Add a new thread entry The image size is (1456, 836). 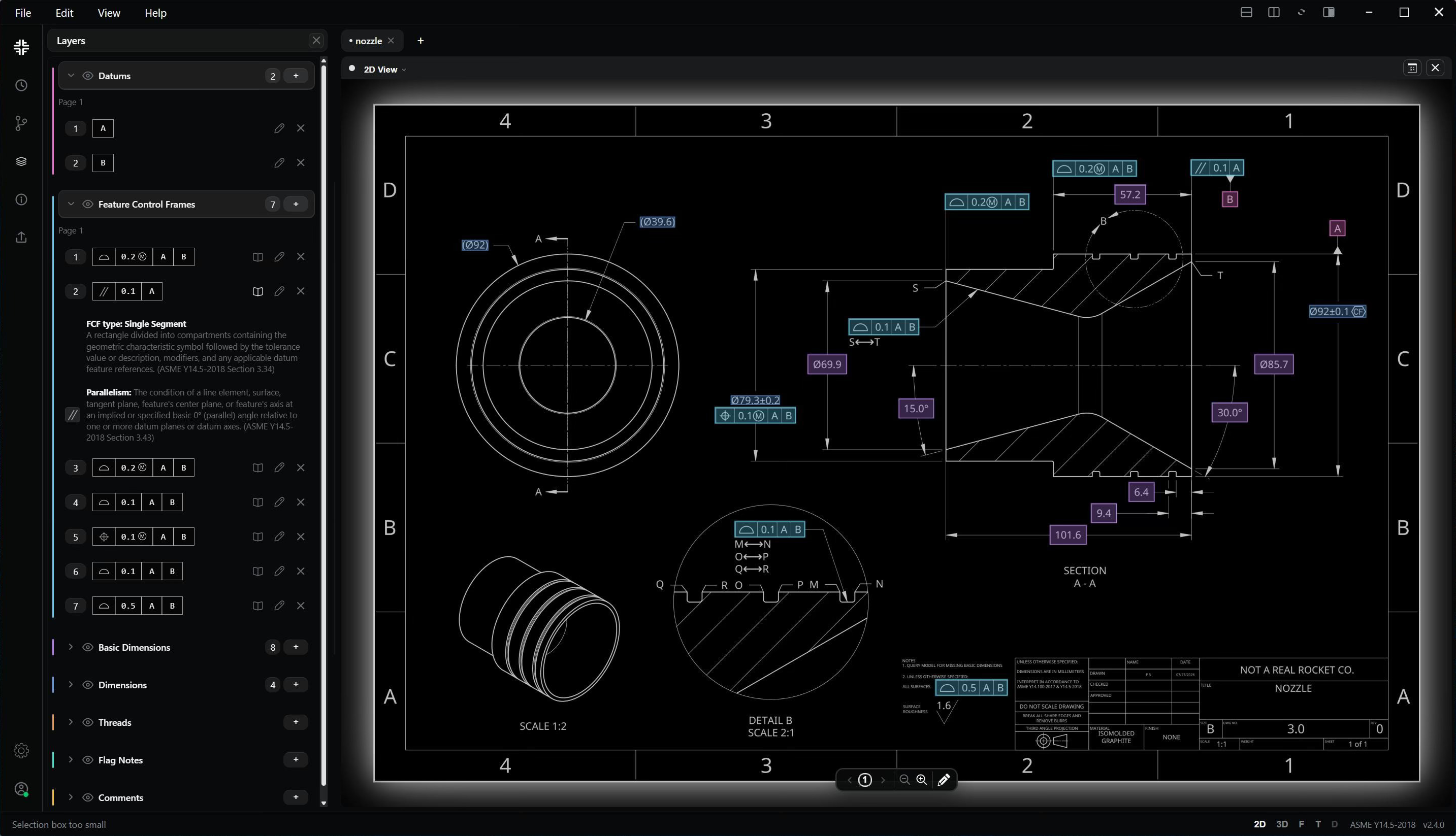[296, 722]
